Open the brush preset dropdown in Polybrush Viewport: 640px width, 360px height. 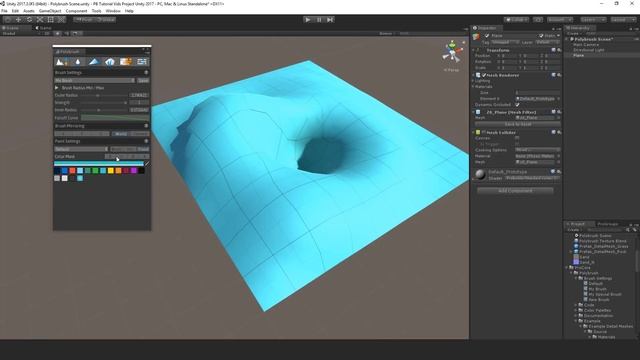pos(94,81)
